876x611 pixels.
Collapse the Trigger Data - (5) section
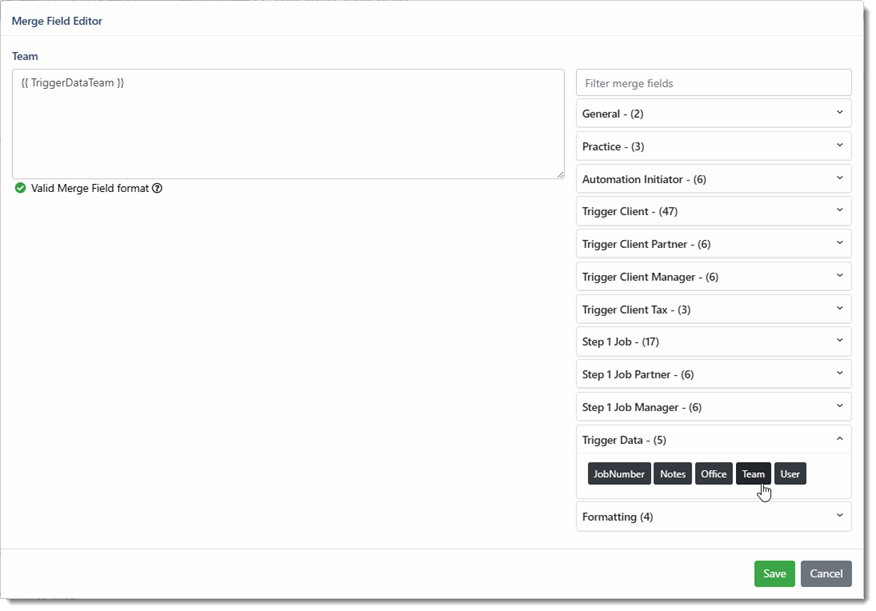[x=713, y=440]
